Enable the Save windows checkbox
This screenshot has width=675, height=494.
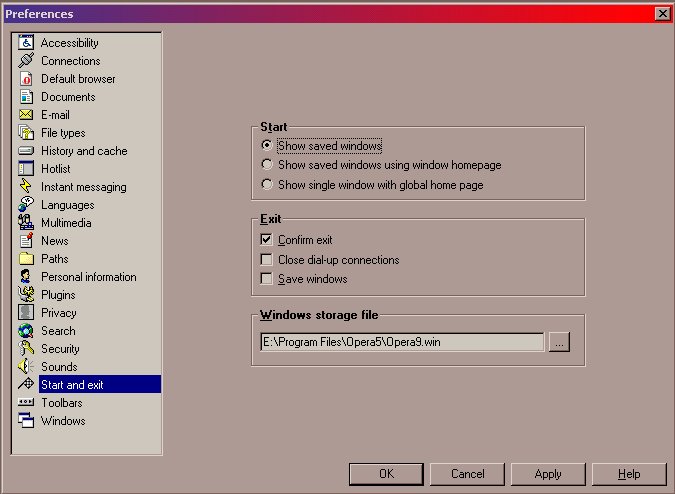(x=266, y=279)
